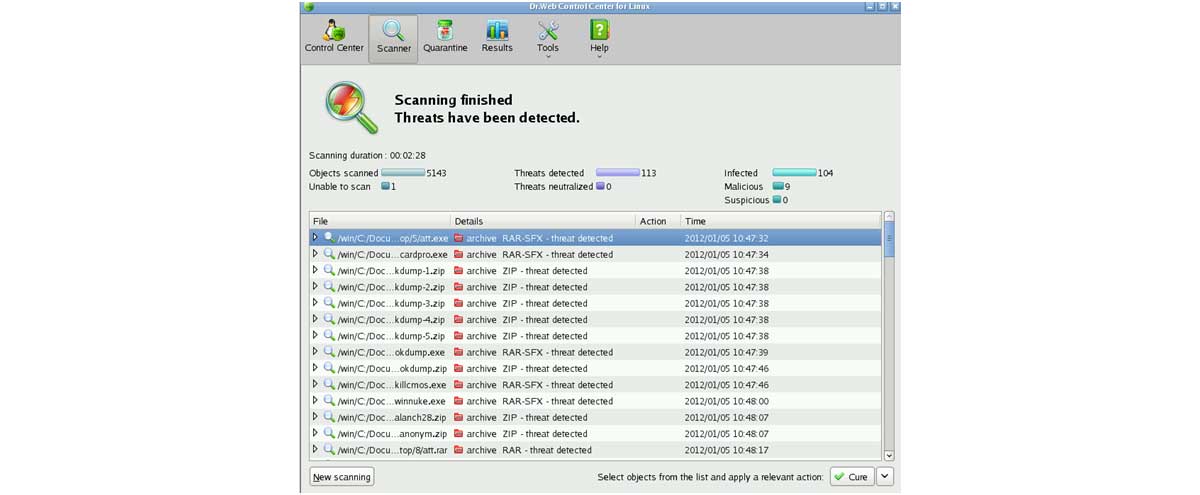Click magnifier icon of kdump-3.zip row

point(328,303)
